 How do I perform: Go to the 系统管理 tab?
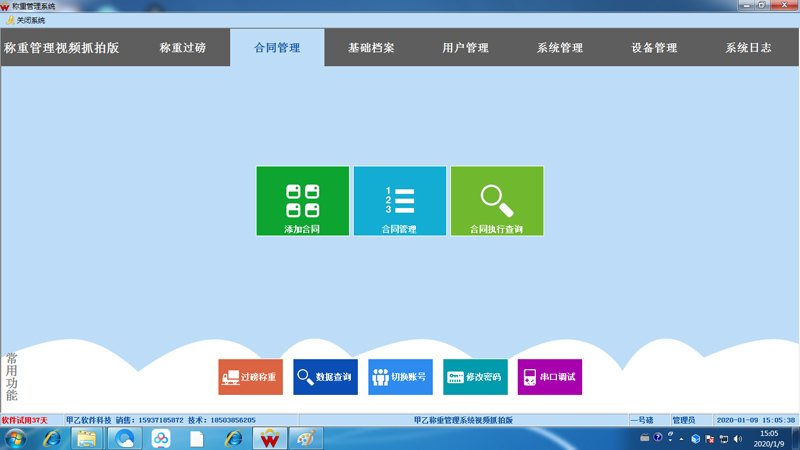coord(559,48)
